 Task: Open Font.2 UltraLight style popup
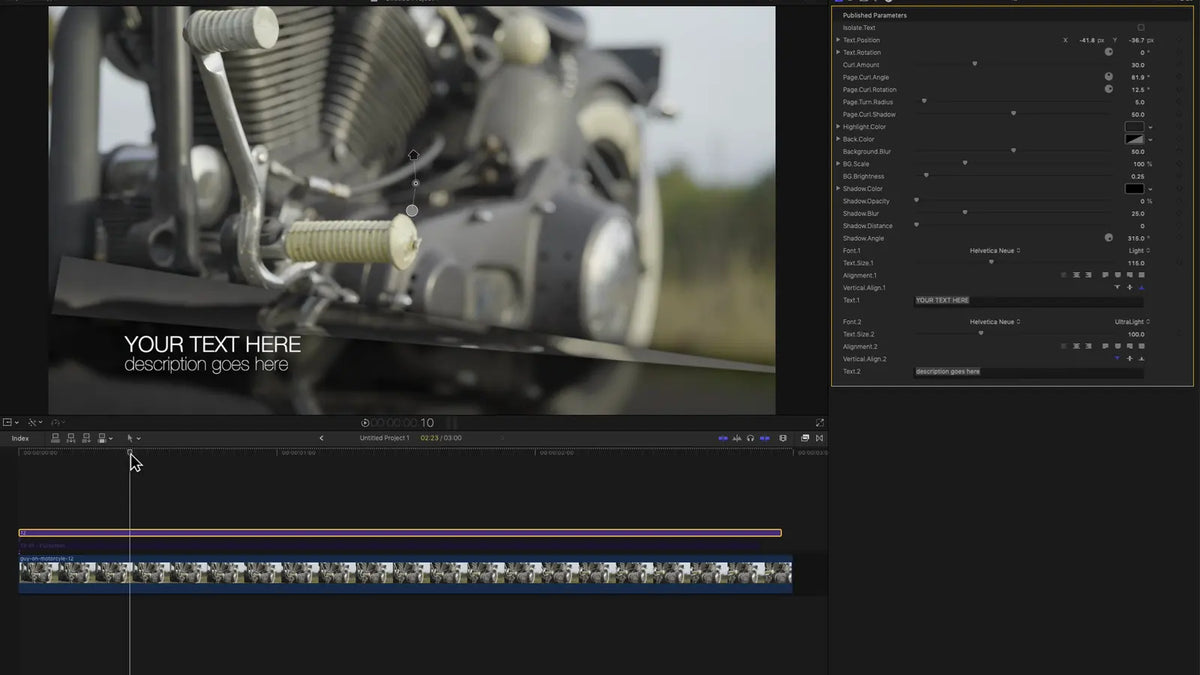click(1132, 322)
